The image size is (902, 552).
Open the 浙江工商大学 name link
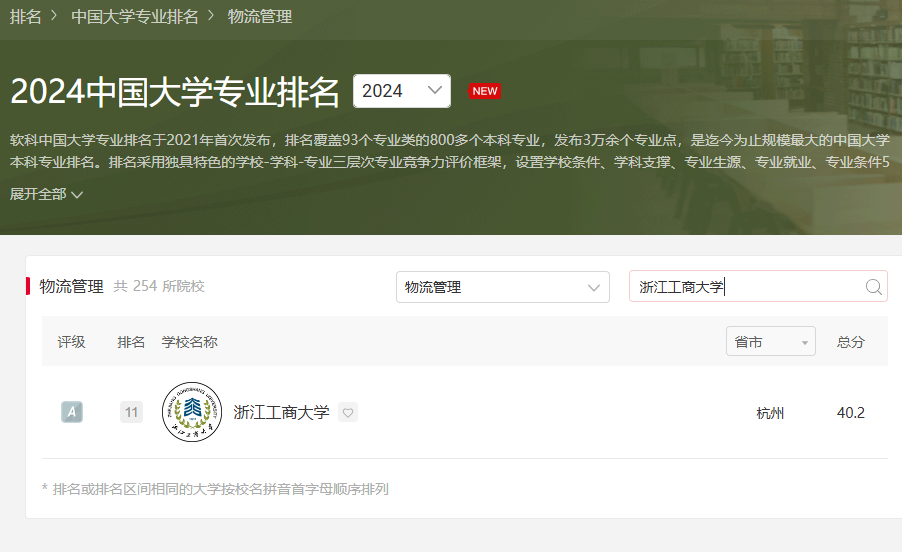(x=281, y=412)
